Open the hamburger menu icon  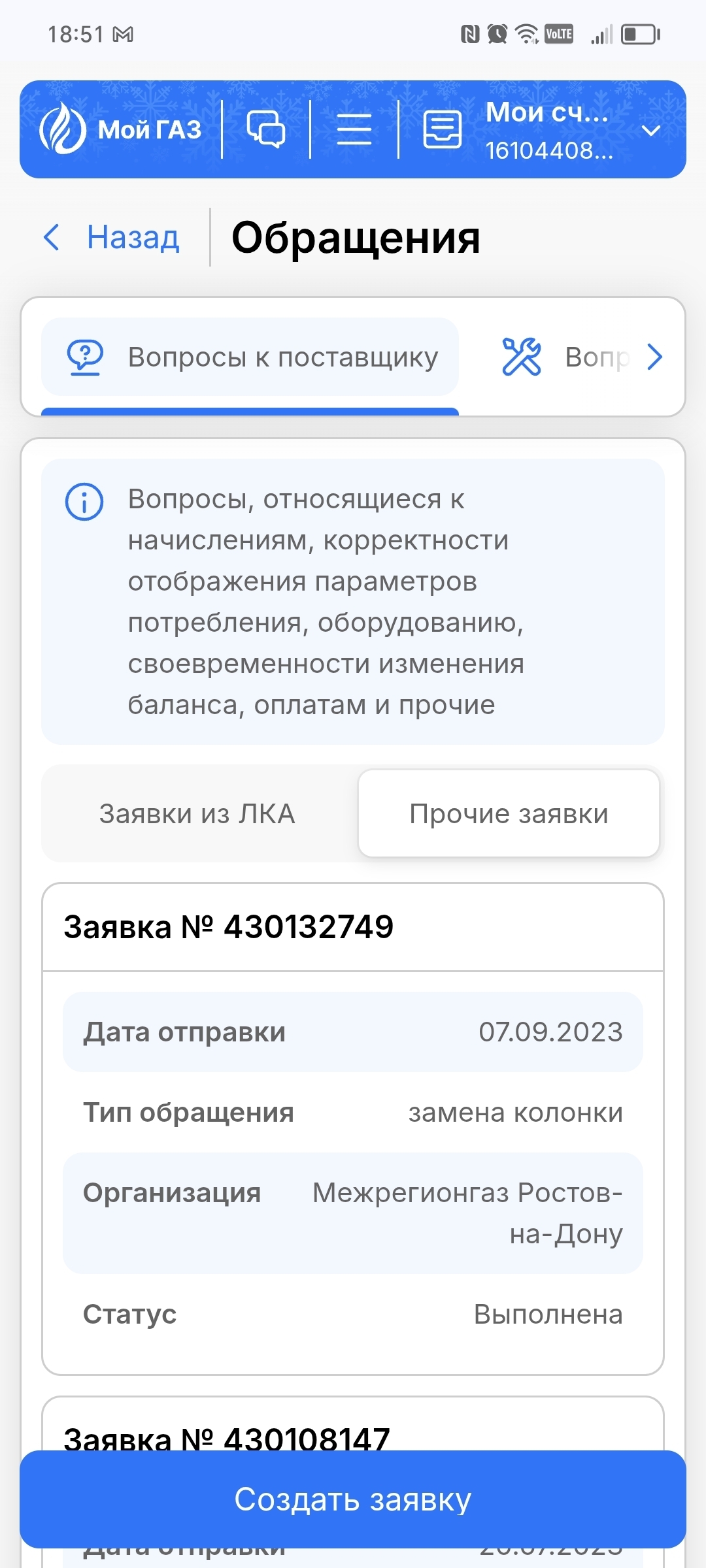pyautogui.click(x=354, y=129)
